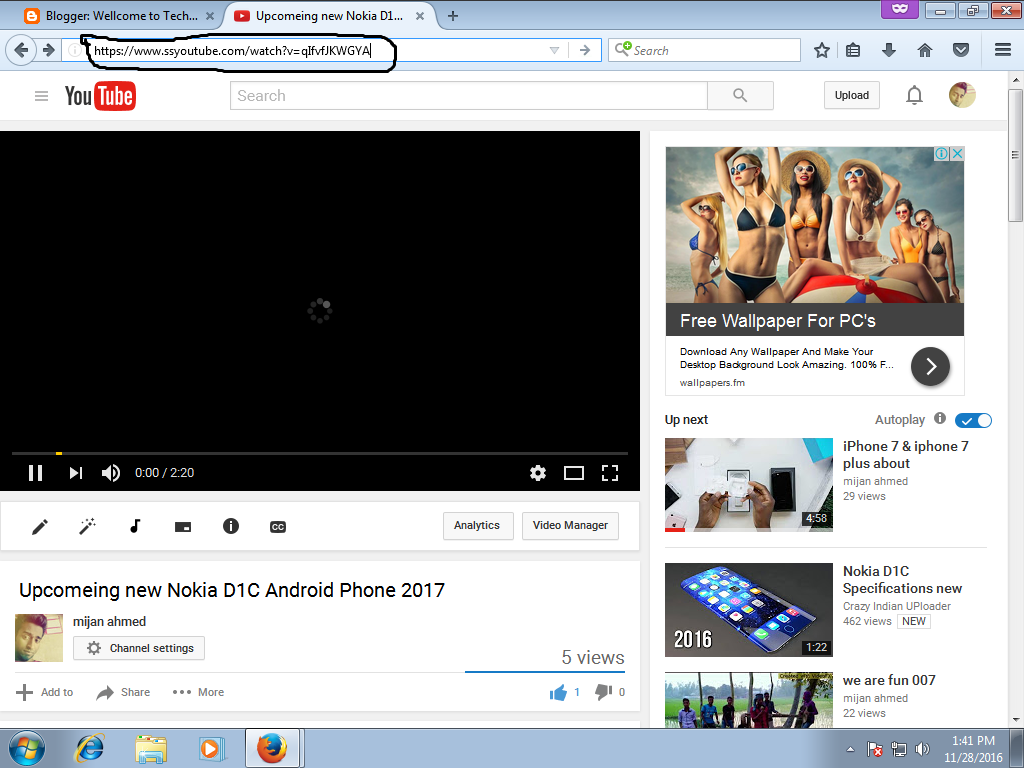Show bookmarks list icon

853,50
